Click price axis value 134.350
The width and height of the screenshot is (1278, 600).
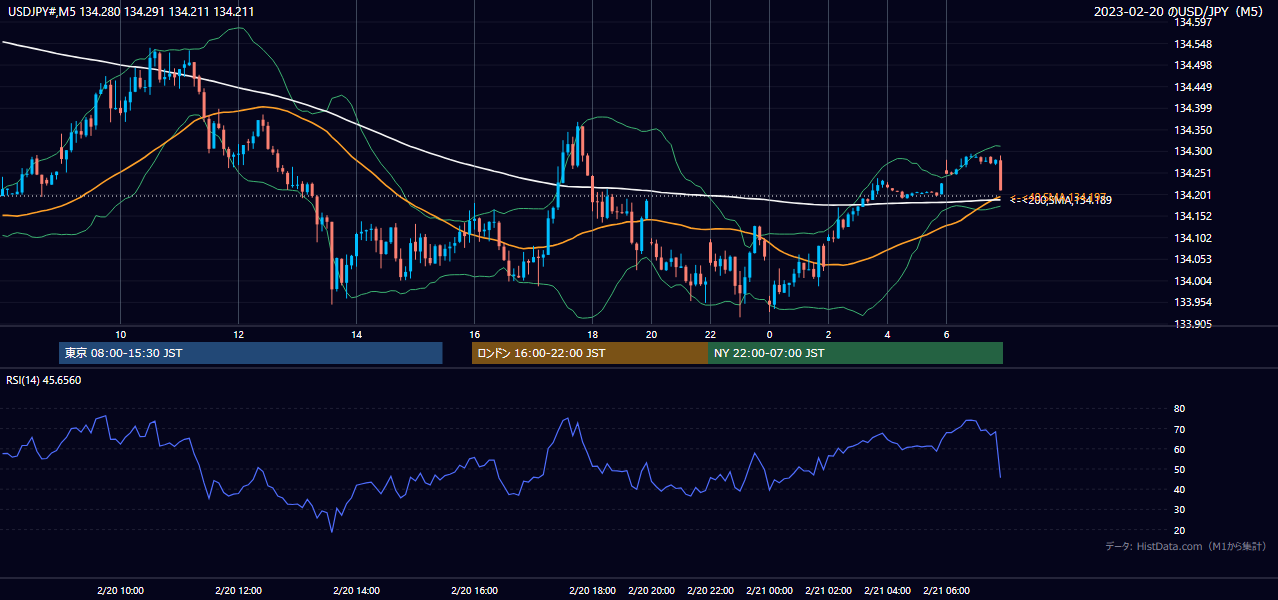[1193, 130]
